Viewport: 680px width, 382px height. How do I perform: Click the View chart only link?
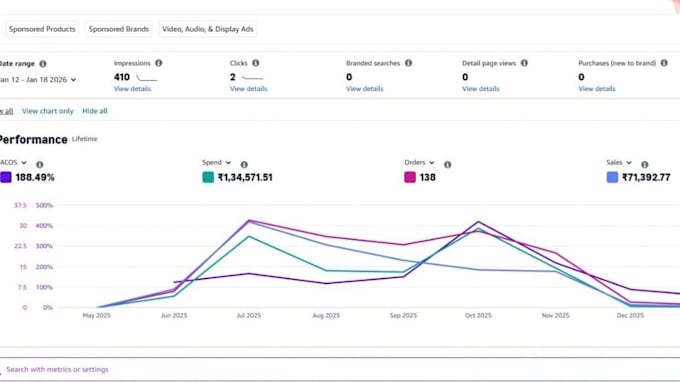(x=48, y=111)
